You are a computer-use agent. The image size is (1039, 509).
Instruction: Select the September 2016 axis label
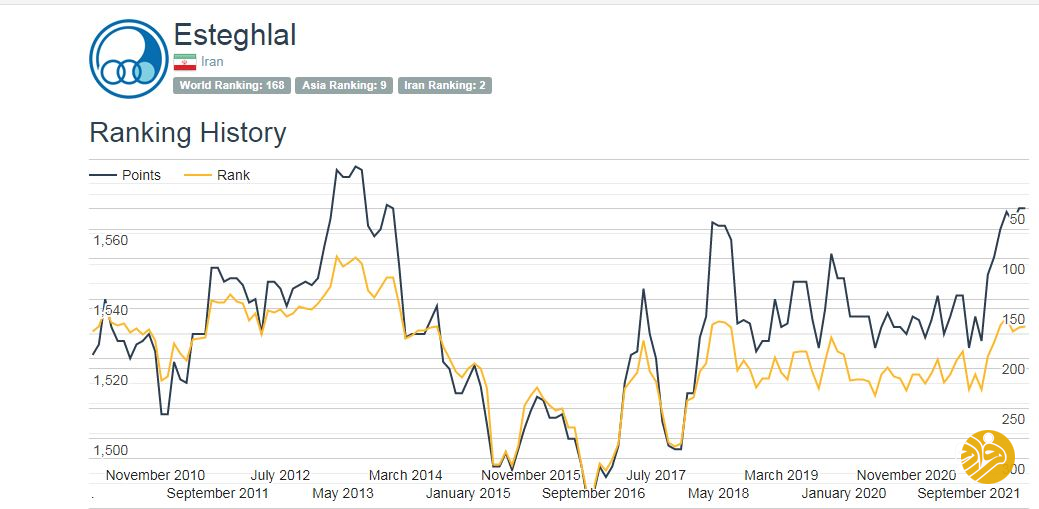(593, 494)
